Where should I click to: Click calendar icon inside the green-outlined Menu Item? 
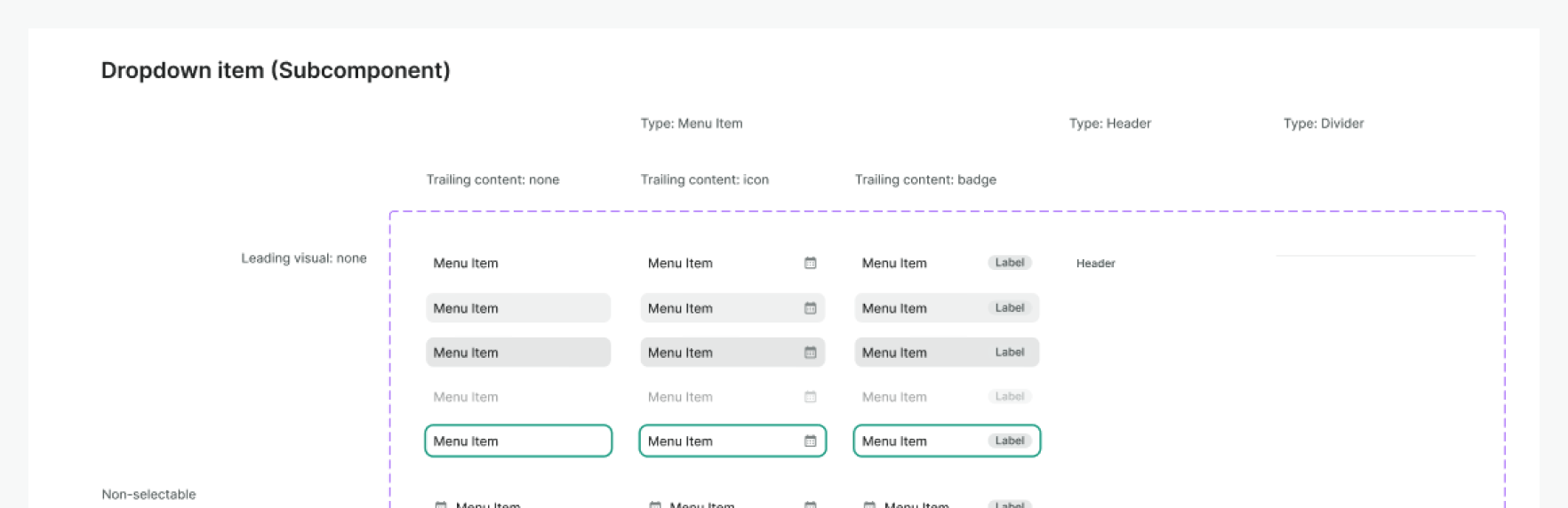tap(810, 441)
